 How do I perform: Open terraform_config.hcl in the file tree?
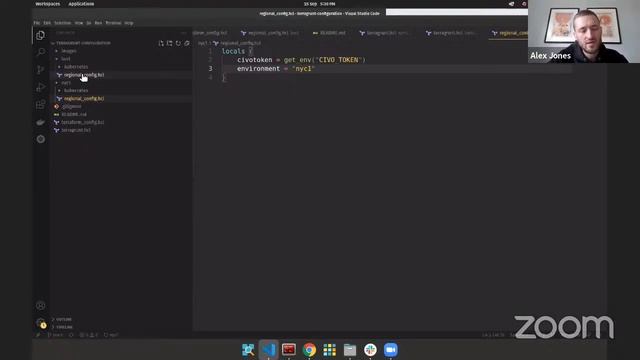tap(82, 122)
